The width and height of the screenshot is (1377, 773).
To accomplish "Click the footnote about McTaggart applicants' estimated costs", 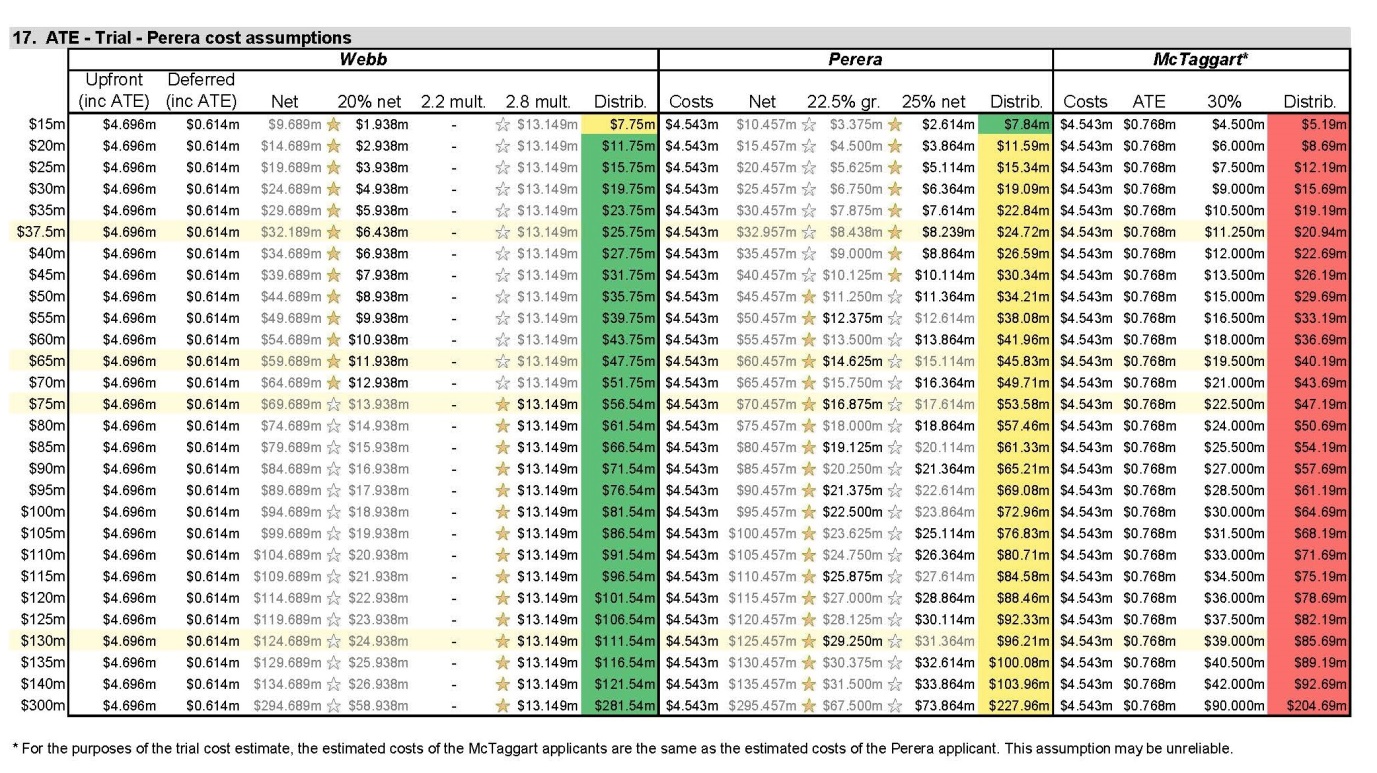I will tap(622, 748).
